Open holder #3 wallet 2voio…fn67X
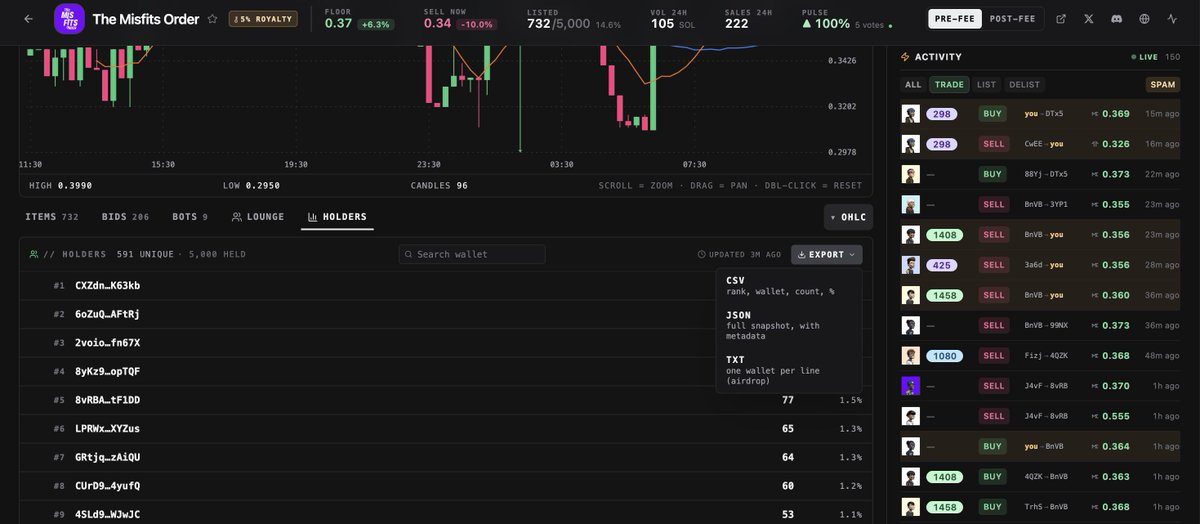Image resolution: width=1200 pixels, height=524 pixels. pyautogui.click(x=107, y=343)
